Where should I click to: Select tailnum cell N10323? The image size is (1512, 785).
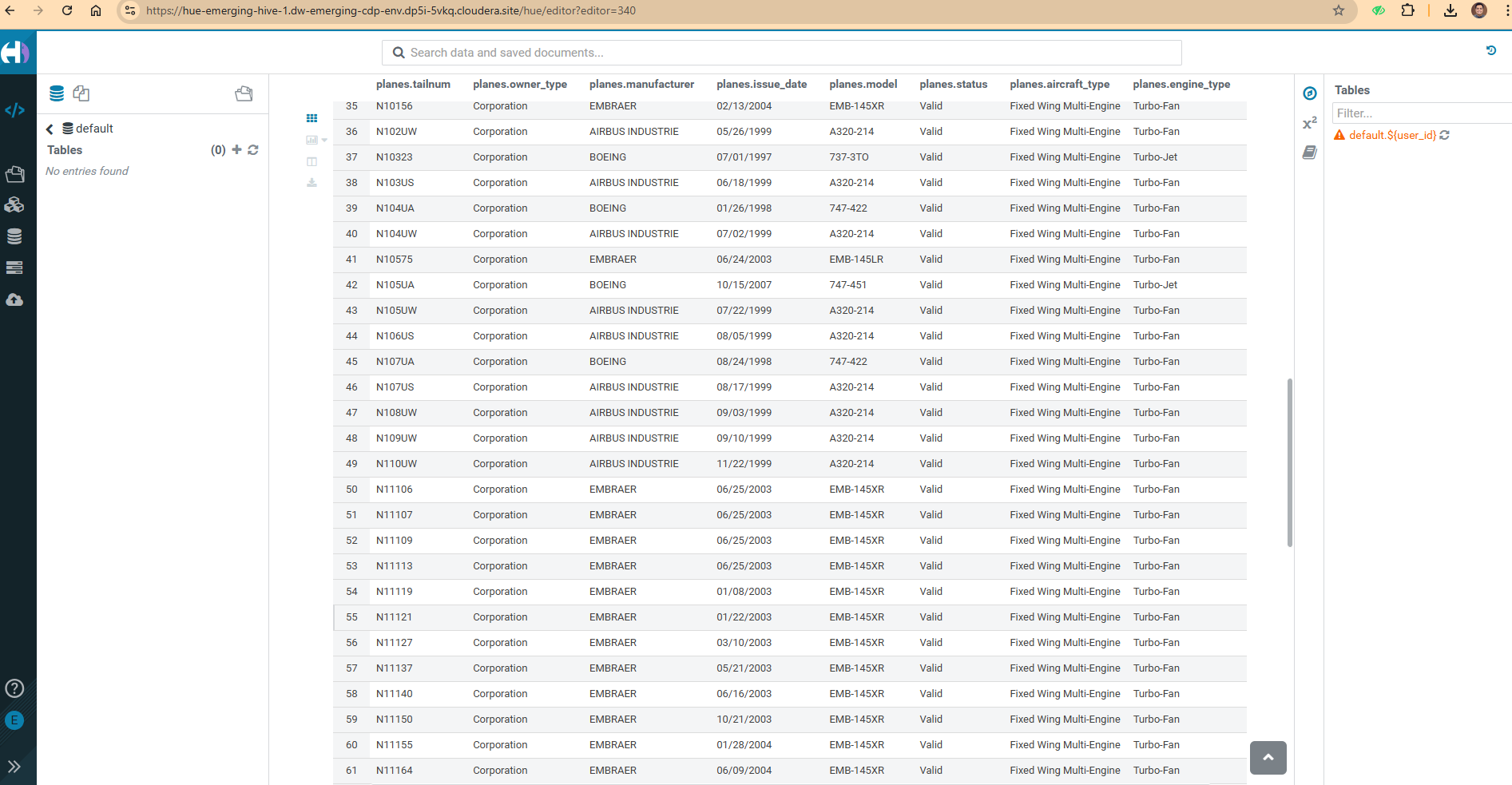point(395,157)
